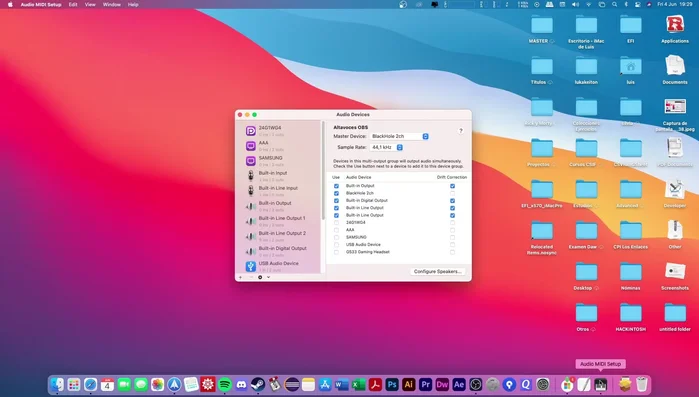This screenshot has height=397, width=699.
Task: Open Discord from the Dock
Action: [241, 385]
